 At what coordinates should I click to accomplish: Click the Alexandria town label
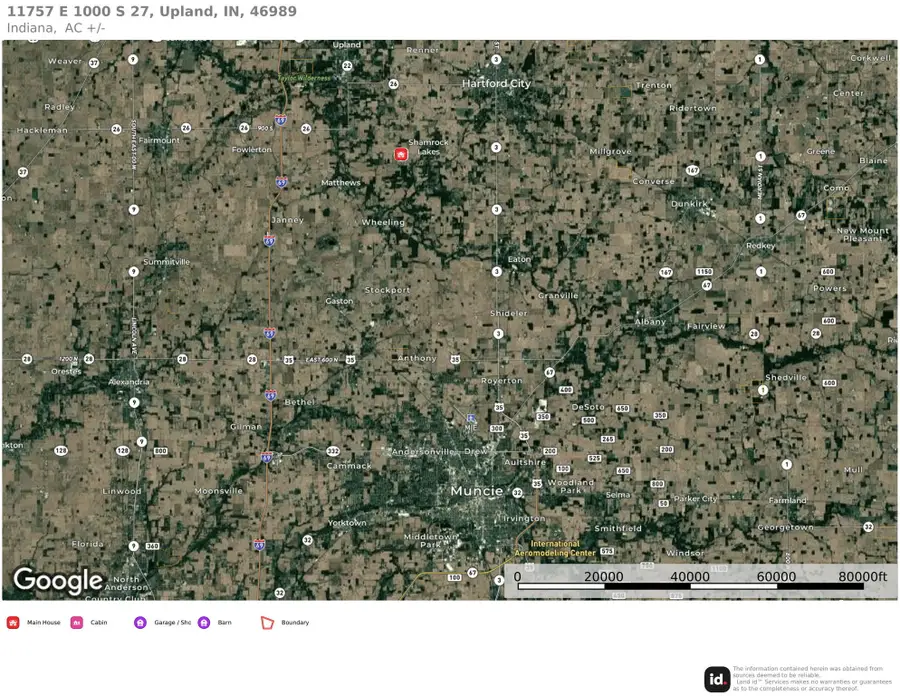click(129, 381)
